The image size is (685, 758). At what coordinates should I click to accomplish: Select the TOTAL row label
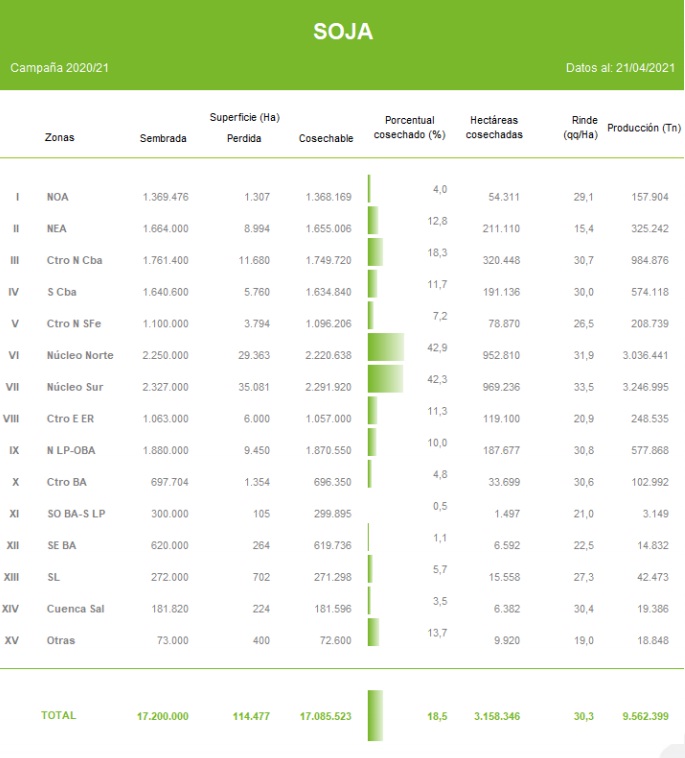click(x=58, y=715)
